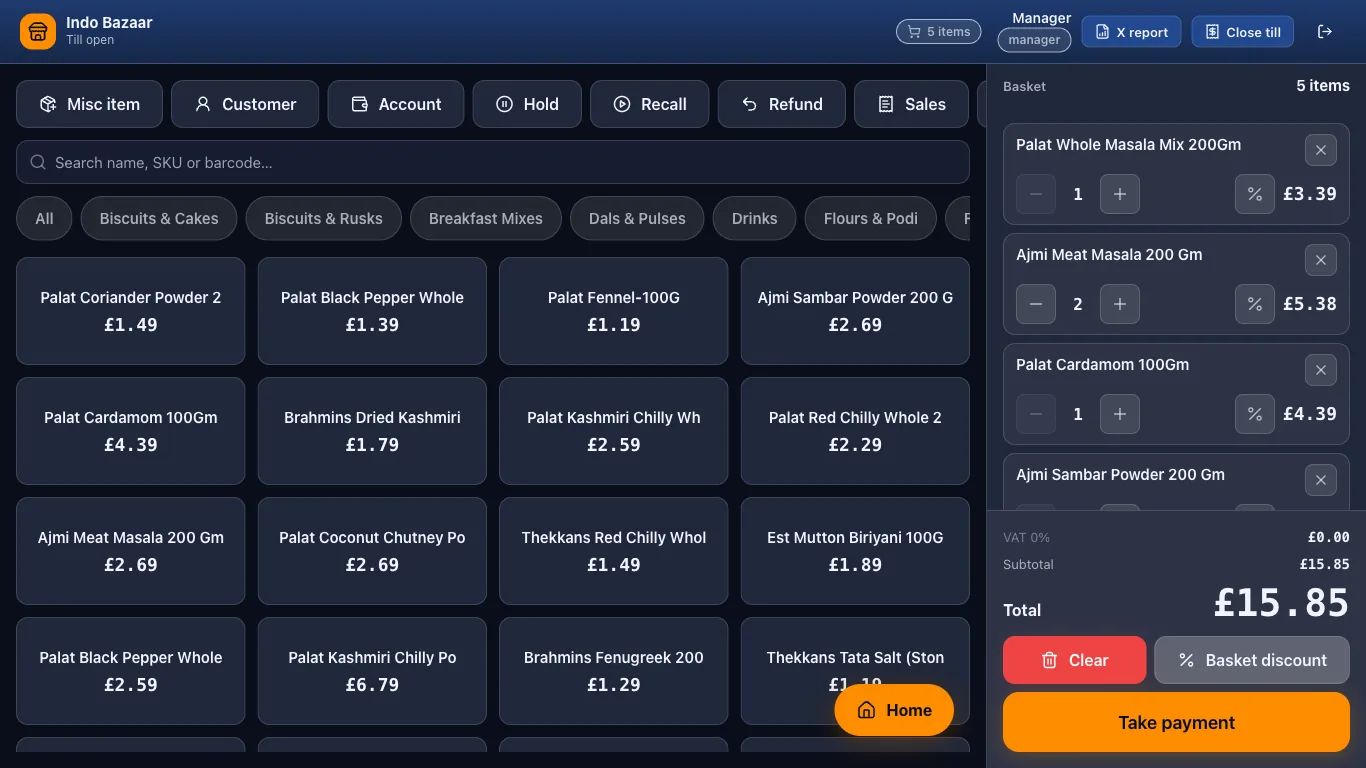Add Palat Kashmiri Chilly Po £6.79 product
The height and width of the screenshot is (768, 1366).
coord(372,671)
